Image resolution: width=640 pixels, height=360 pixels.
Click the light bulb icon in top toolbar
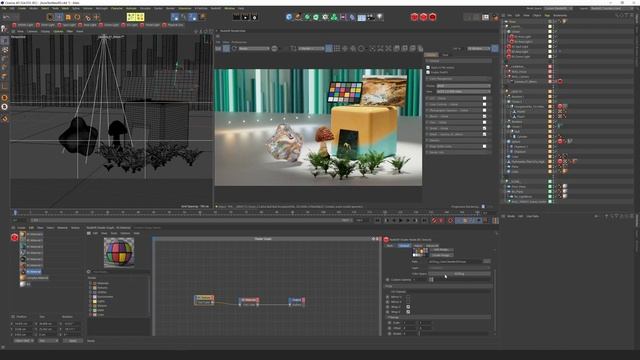(380, 17)
